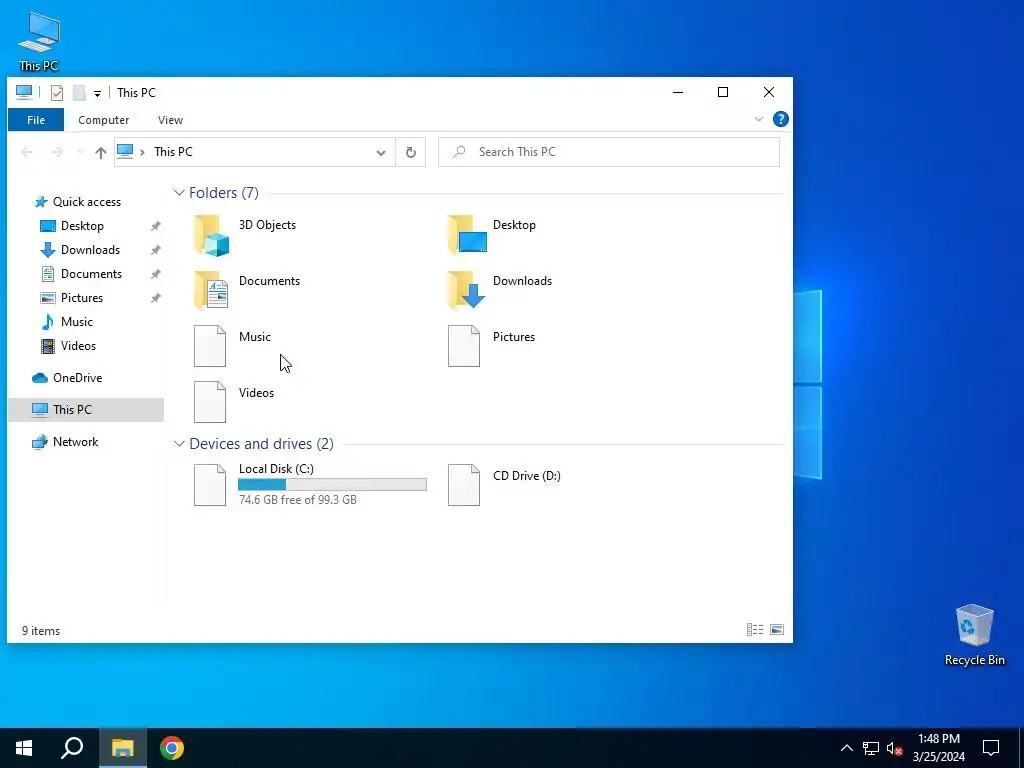Click the Windows Start button

click(24, 748)
